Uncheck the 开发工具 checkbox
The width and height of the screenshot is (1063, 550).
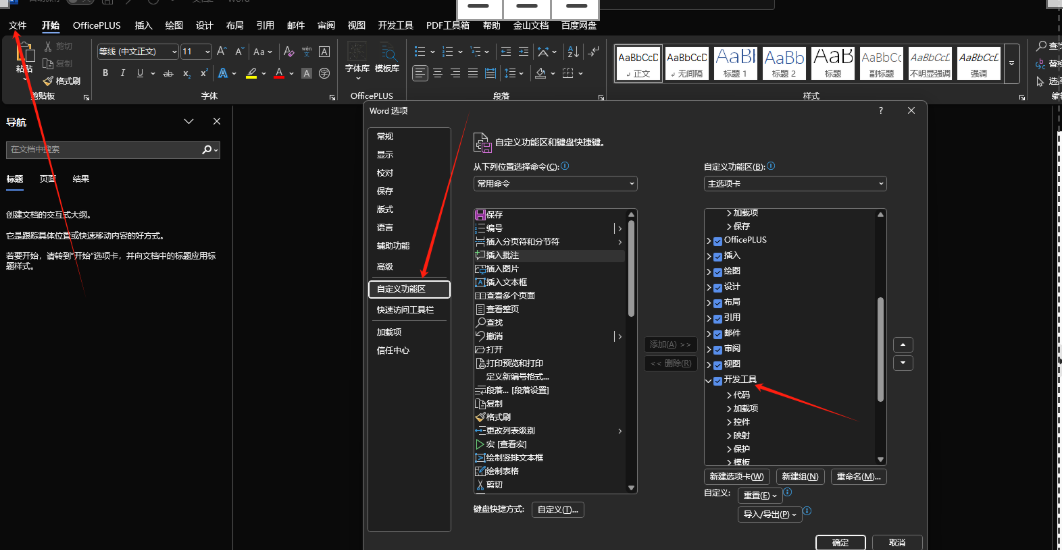tap(718, 380)
